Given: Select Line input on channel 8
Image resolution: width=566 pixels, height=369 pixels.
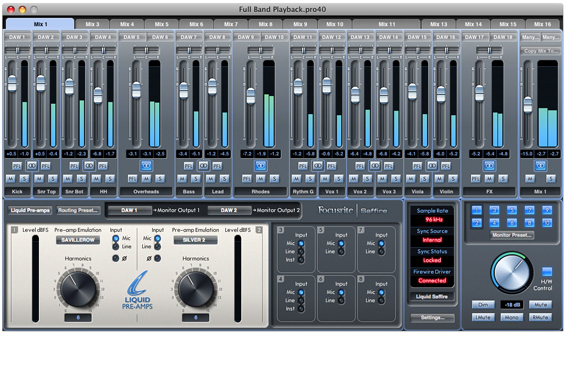Looking at the screenshot, I should pyautogui.click(x=381, y=300).
